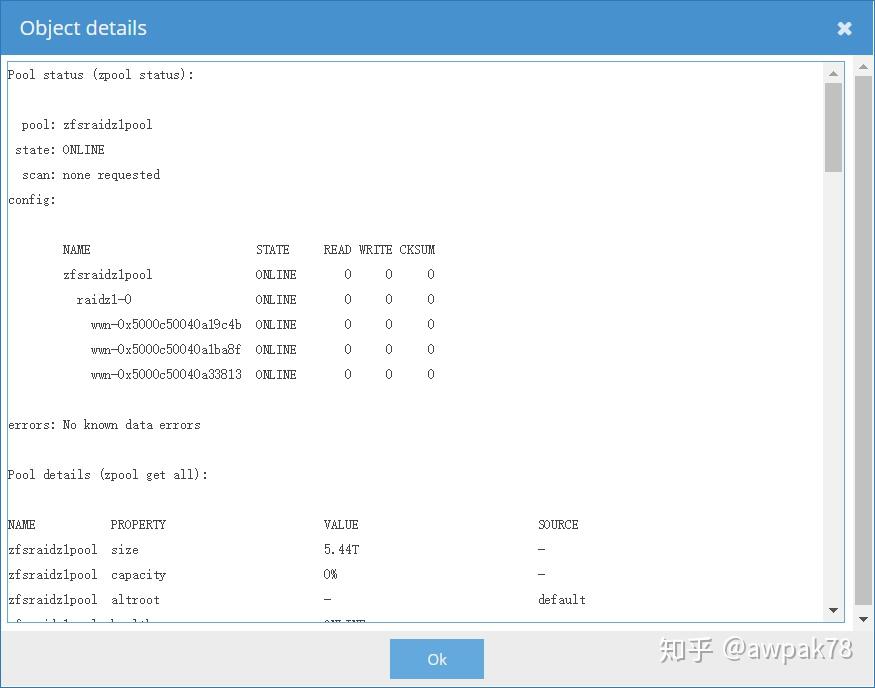The image size is (875, 688).
Task: Click the outer scrollbar up arrow
Action: (x=865, y=66)
